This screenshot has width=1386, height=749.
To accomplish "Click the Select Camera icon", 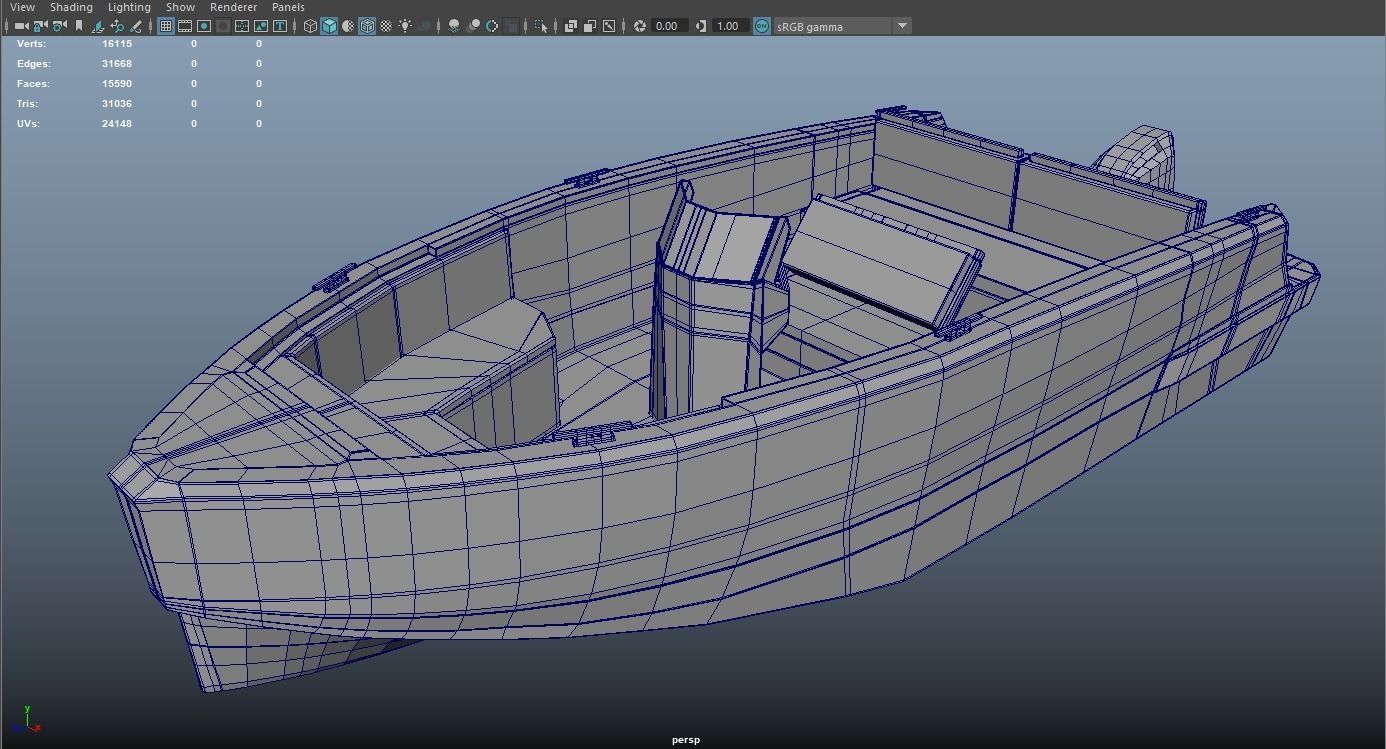I will coord(22,26).
